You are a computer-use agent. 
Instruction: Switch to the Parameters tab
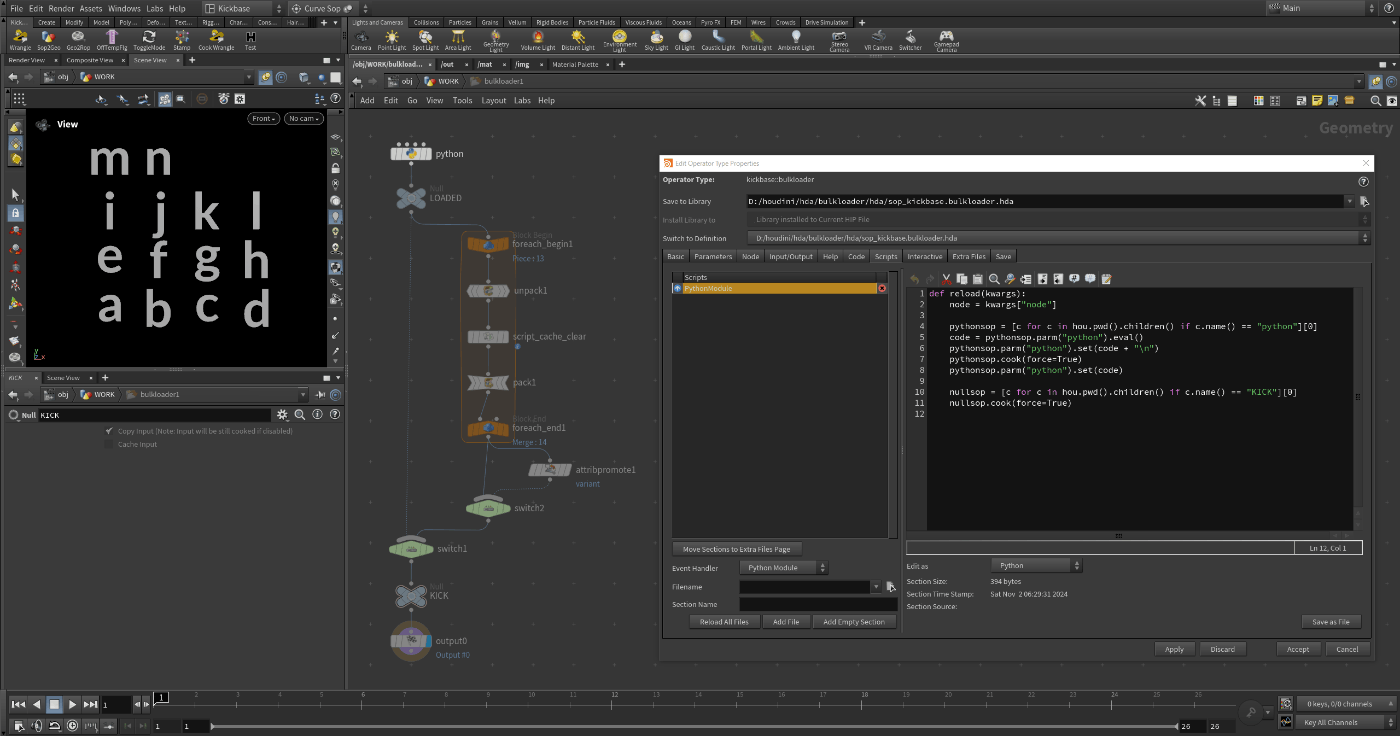pyautogui.click(x=713, y=257)
